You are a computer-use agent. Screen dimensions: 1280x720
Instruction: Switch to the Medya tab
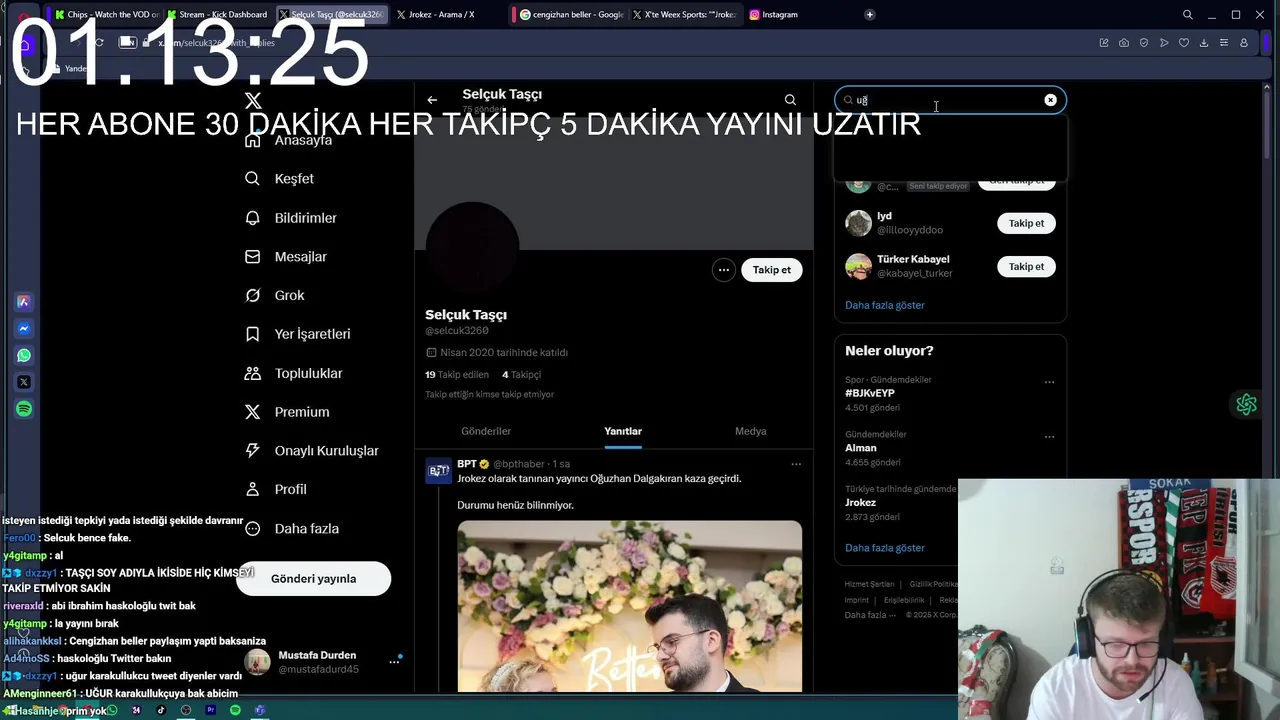(x=750, y=431)
